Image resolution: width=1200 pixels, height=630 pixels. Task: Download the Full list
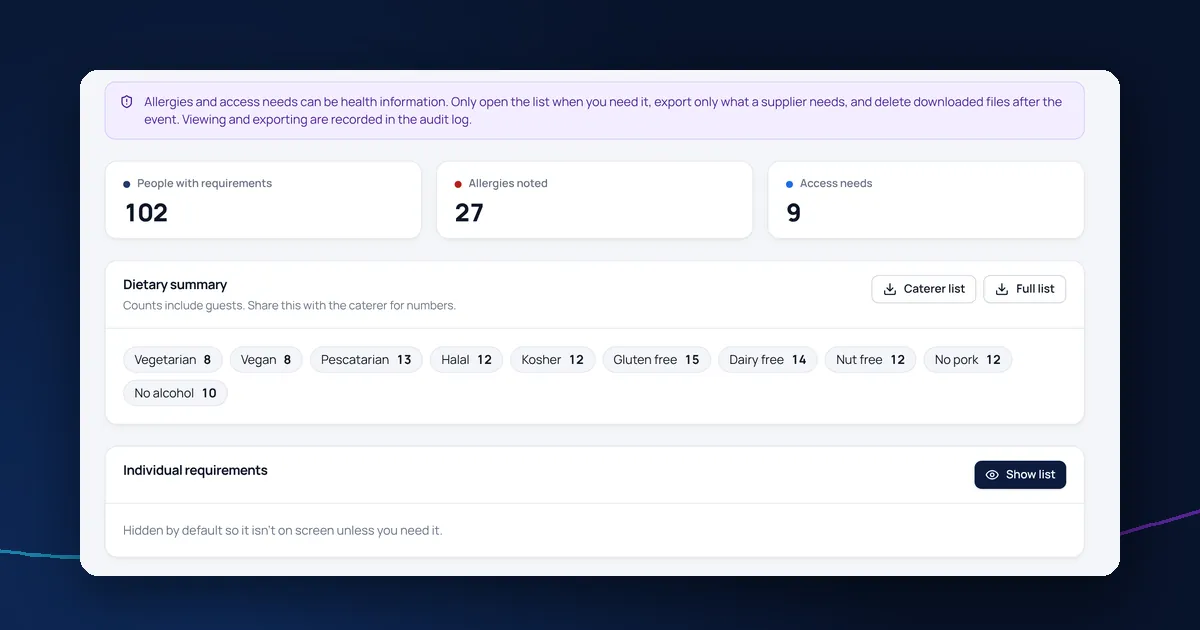point(1025,289)
